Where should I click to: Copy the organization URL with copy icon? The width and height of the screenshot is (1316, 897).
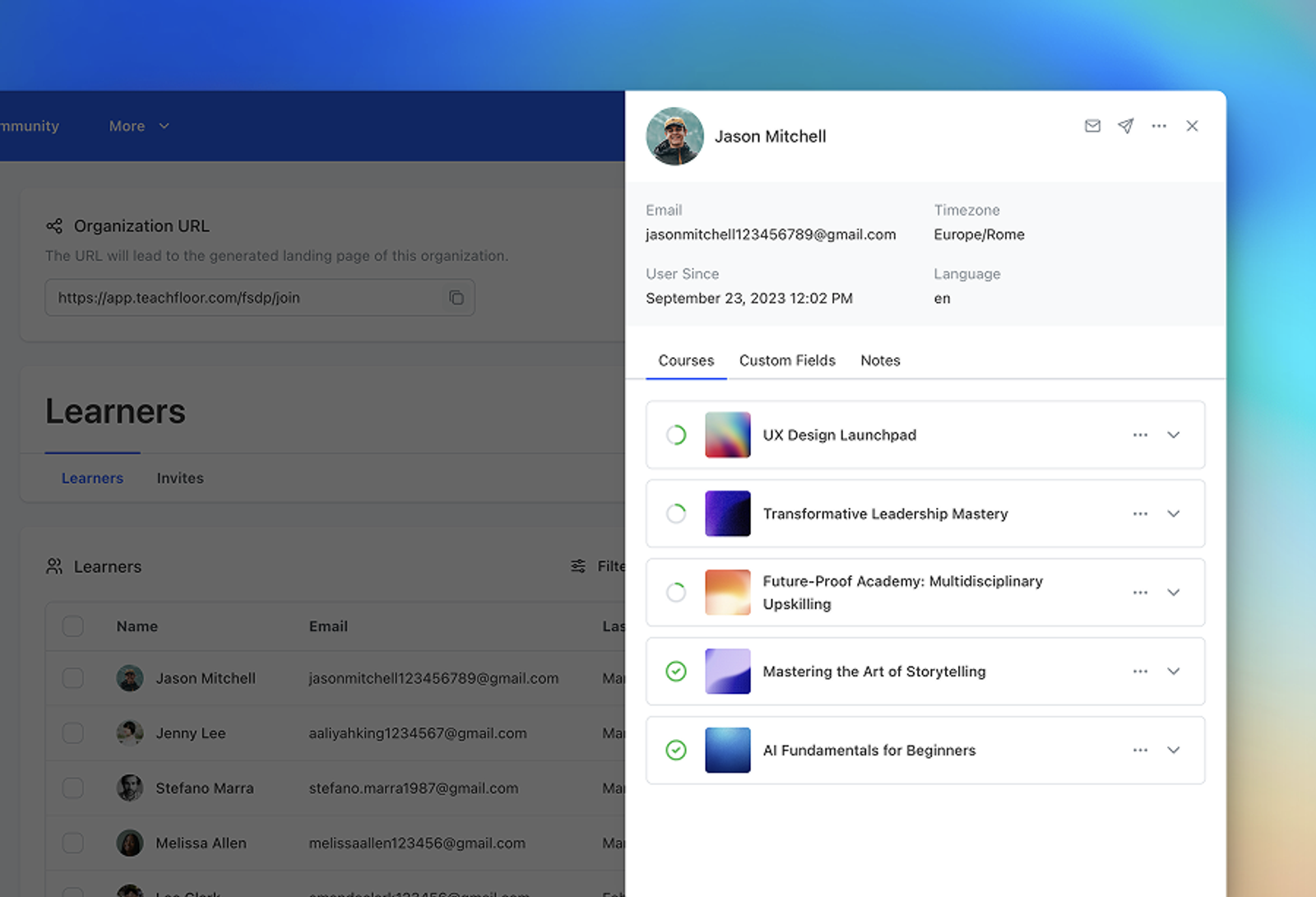point(456,298)
